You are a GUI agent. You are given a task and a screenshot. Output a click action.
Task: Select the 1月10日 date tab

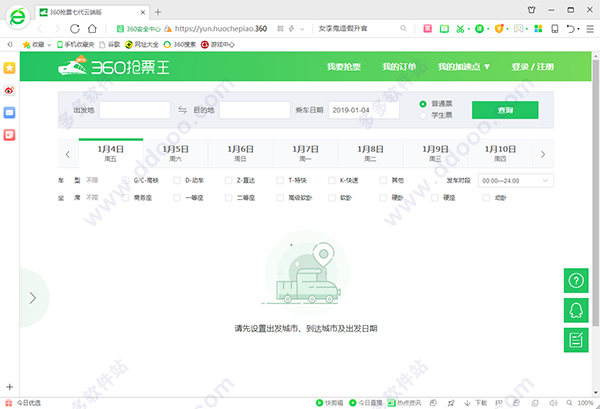[x=500, y=153]
